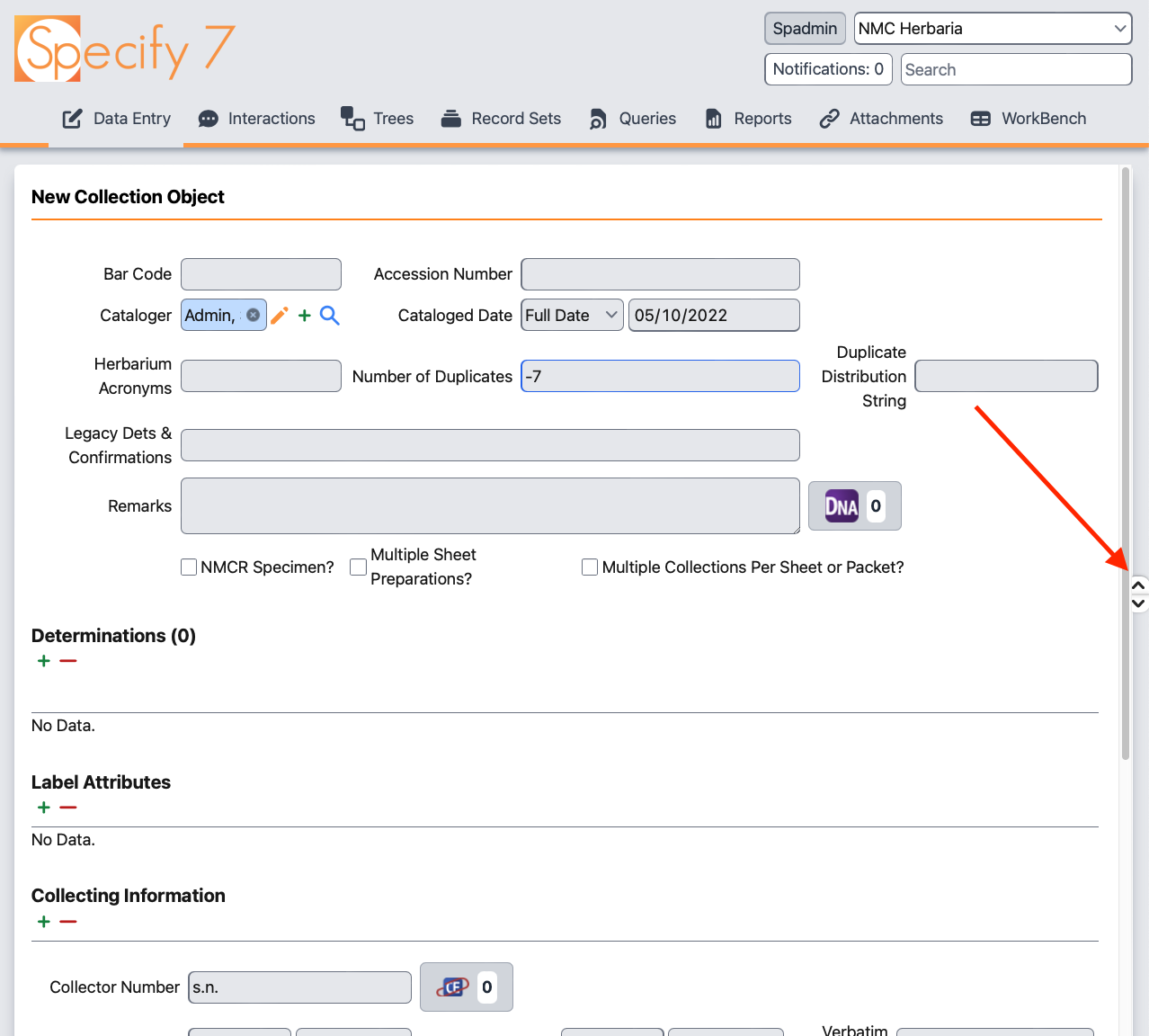
Task: Go to the WorkBench section
Action: pyautogui.click(x=1028, y=118)
